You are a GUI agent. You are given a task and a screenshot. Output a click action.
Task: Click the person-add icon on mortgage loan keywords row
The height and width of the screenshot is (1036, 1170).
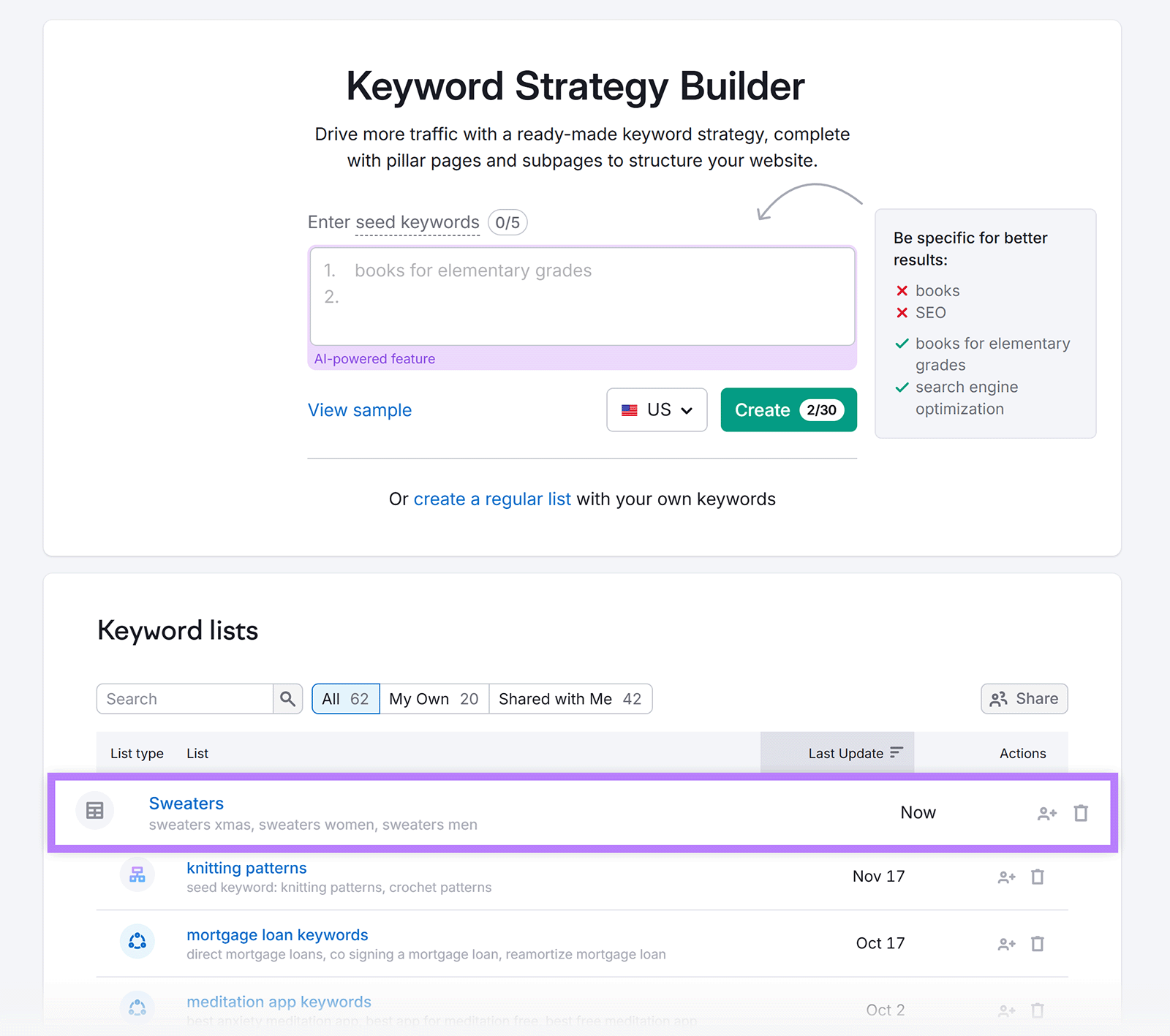[x=1006, y=943]
